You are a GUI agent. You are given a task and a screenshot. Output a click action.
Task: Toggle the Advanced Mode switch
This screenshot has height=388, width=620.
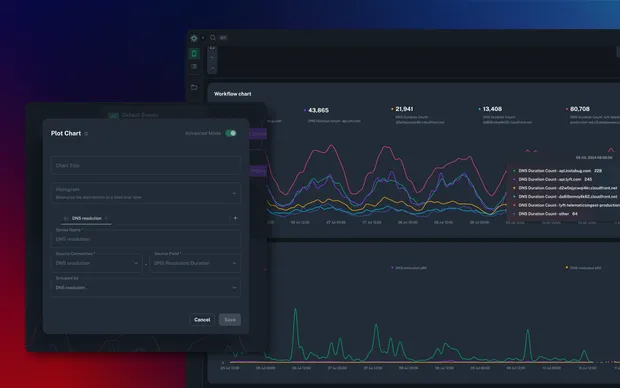pos(231,133)
